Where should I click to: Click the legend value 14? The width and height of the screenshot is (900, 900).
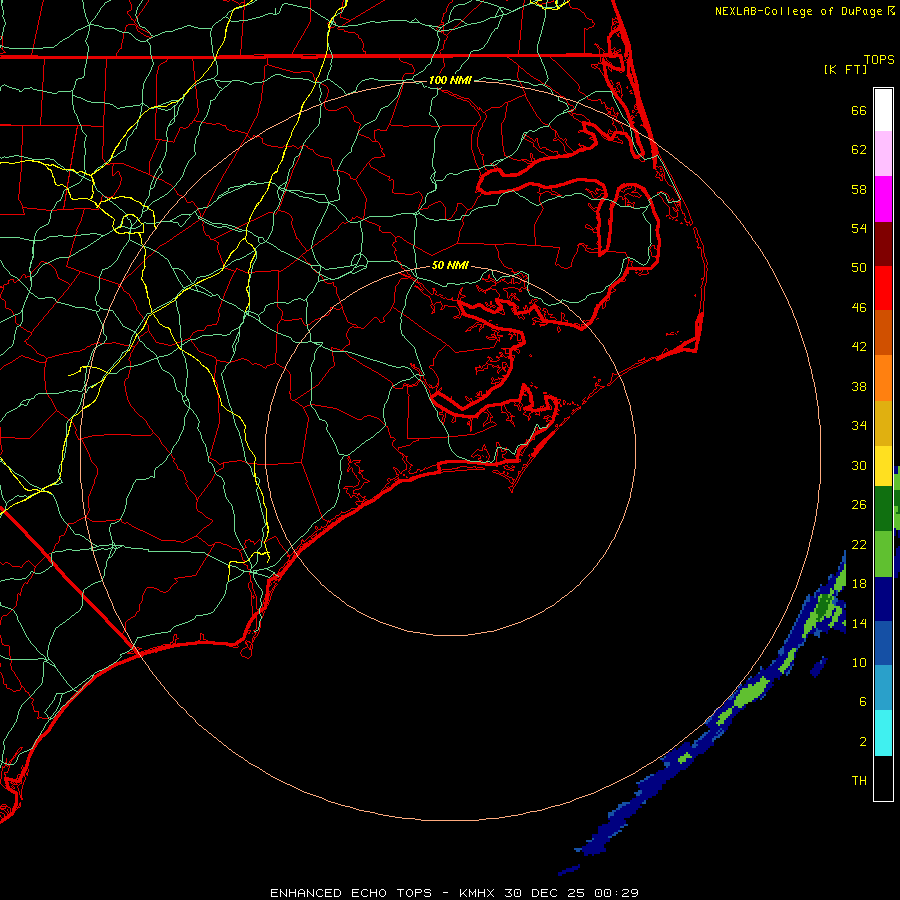[x=859, y=623]
